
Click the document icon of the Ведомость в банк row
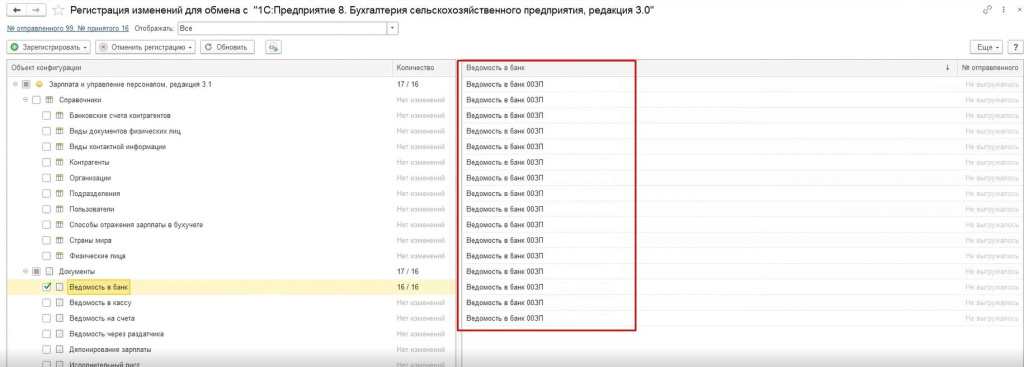pyautogui.click(x=60, y=287)
